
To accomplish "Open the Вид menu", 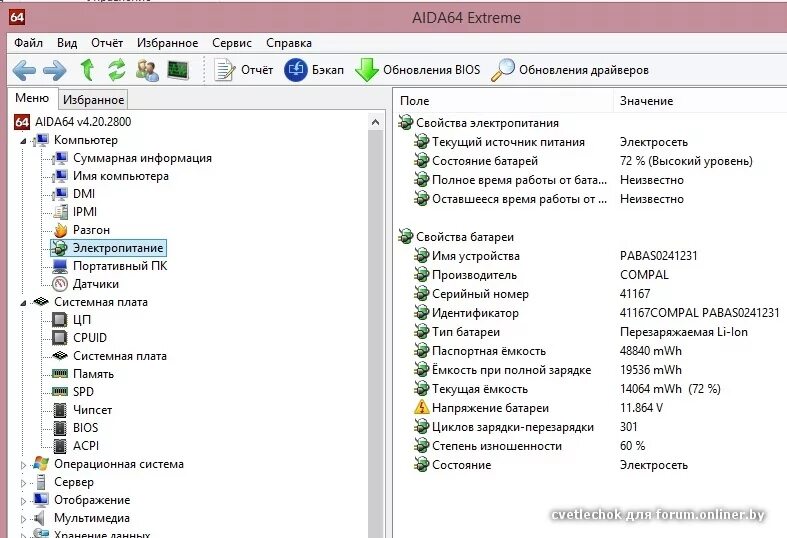I will pos(67,43).
